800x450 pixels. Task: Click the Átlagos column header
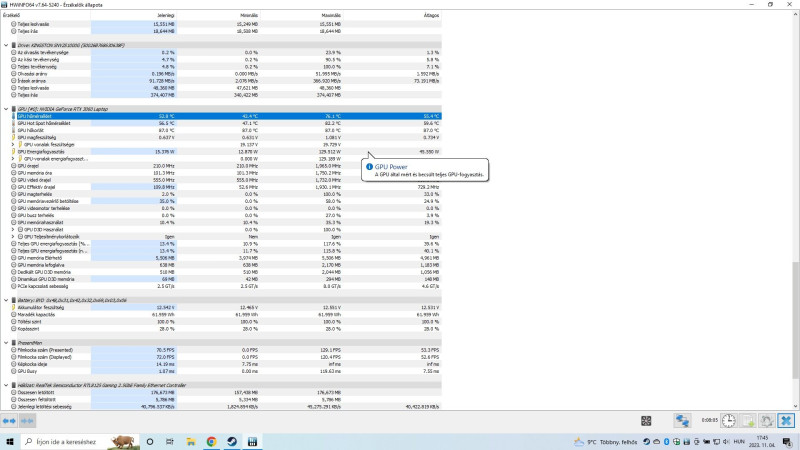392,15
